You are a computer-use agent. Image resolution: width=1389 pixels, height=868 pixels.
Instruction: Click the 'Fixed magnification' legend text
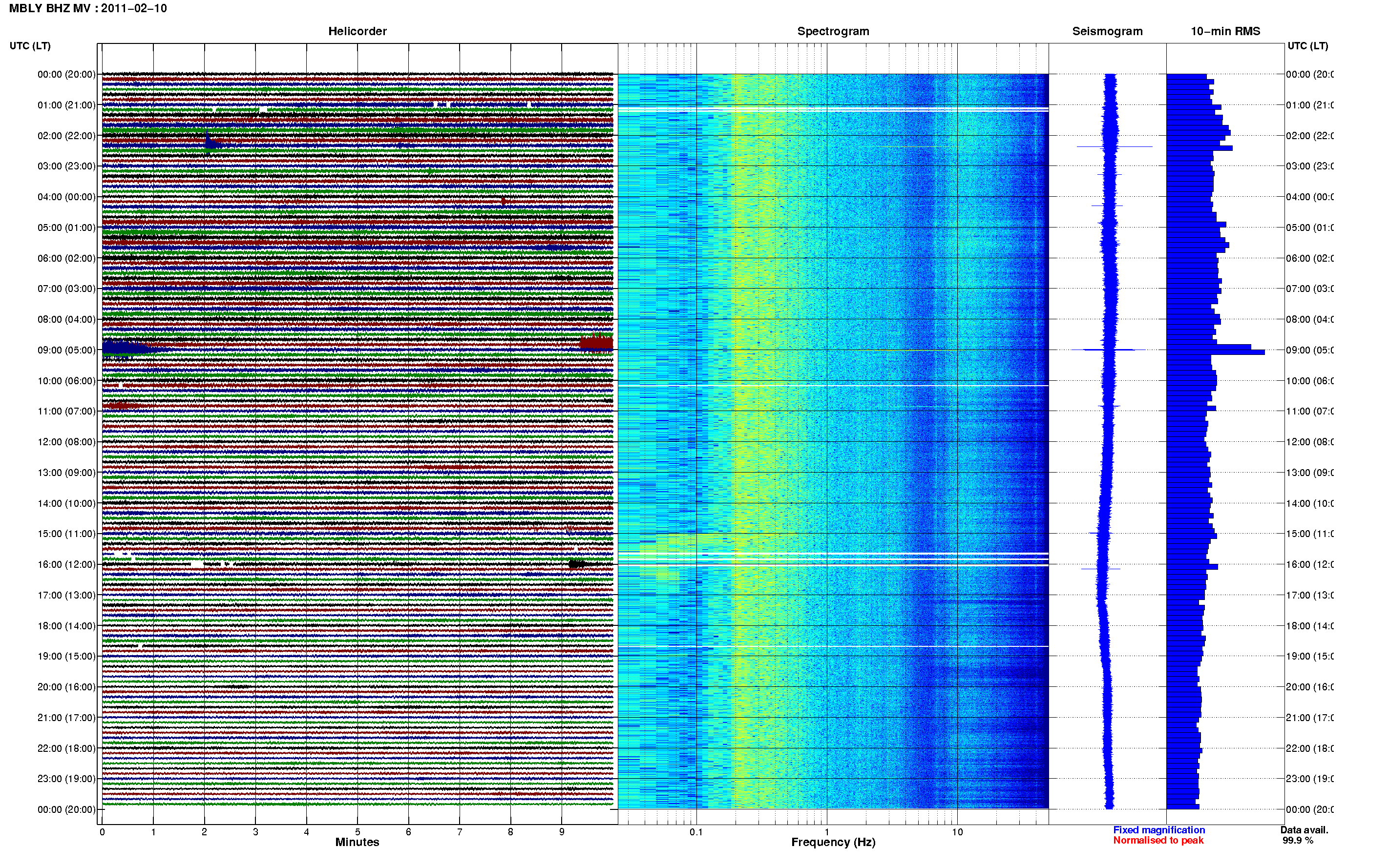[x=1159, y=830]
